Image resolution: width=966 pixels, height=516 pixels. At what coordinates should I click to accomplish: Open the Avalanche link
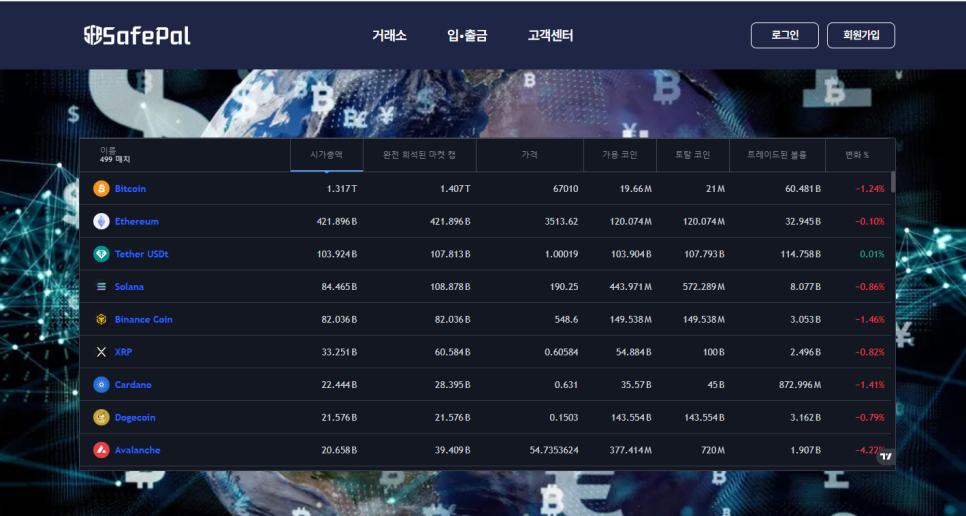137,449
